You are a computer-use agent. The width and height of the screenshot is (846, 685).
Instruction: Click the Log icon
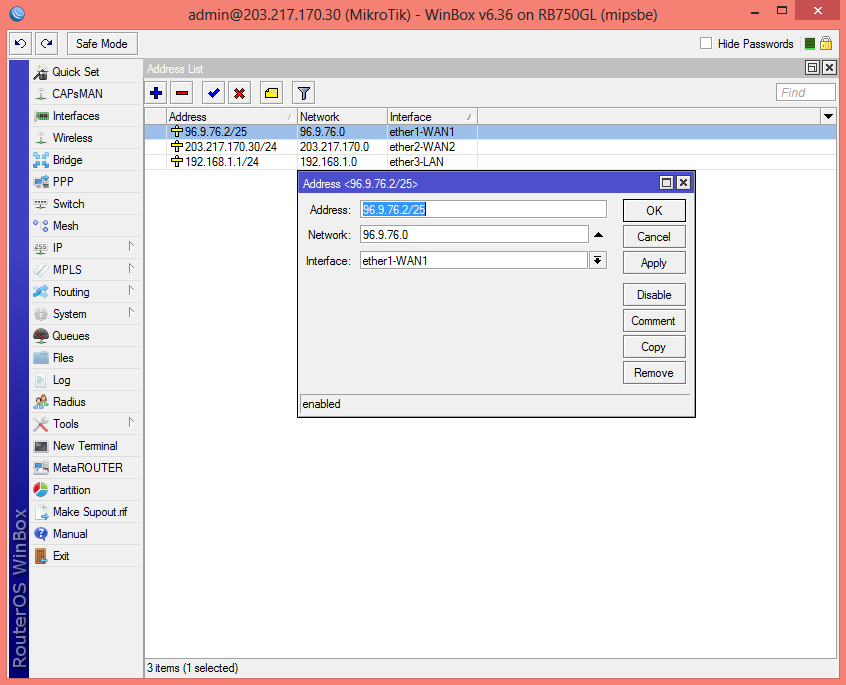[x=40, y=380]
